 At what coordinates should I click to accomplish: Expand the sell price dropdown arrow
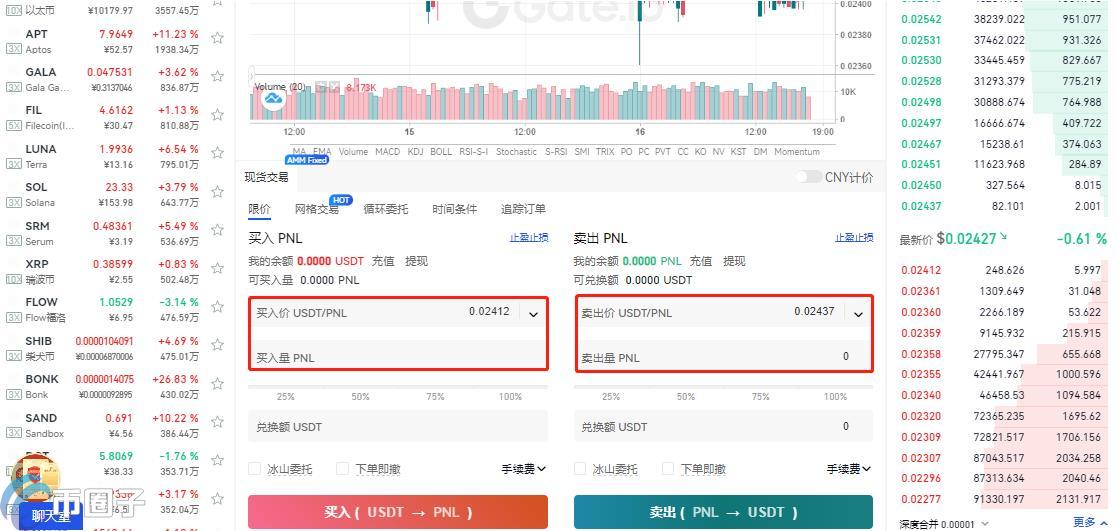(858, 314)
